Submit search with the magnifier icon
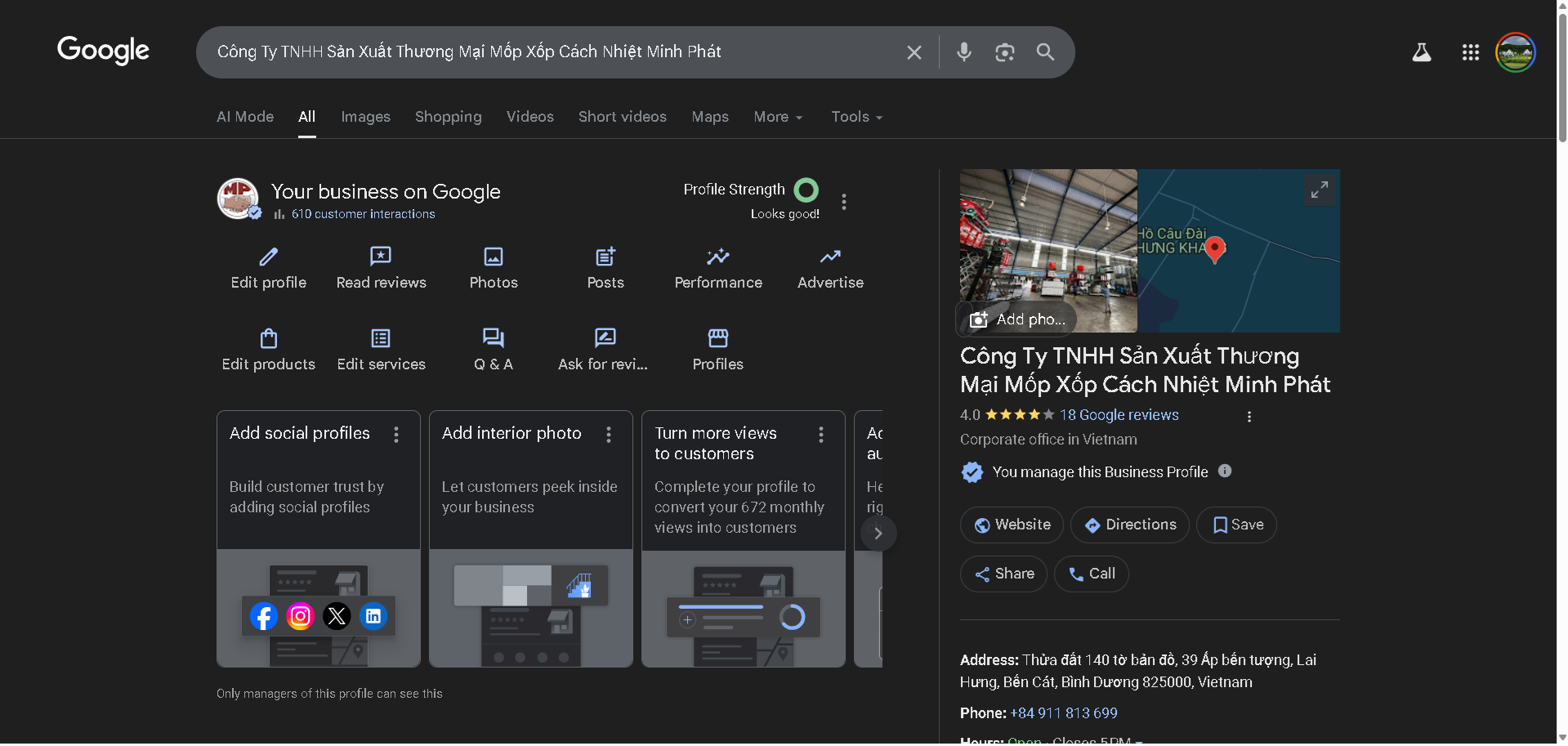Screen dimensions: 1568x746 (1045, 52)
